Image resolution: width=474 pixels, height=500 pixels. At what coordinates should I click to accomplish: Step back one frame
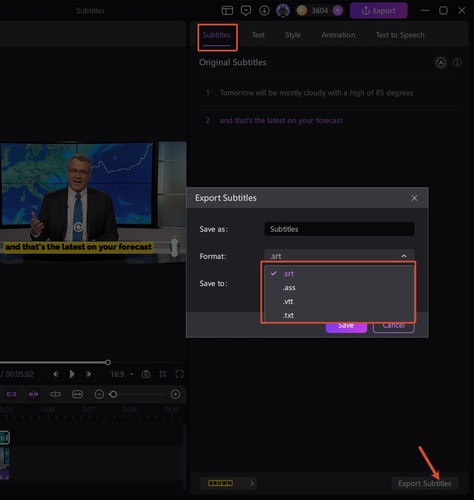[x=55, y=374]
